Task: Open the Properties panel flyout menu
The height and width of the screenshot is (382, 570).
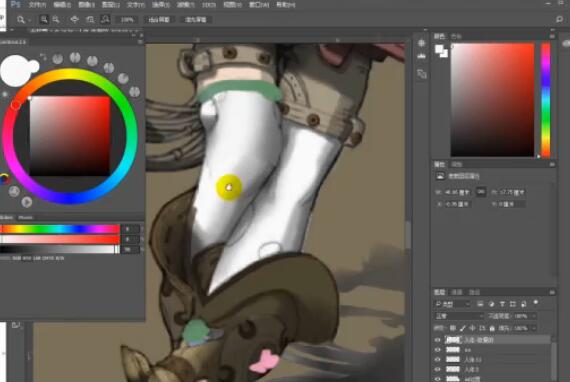Action: click(x=552, y=165)
